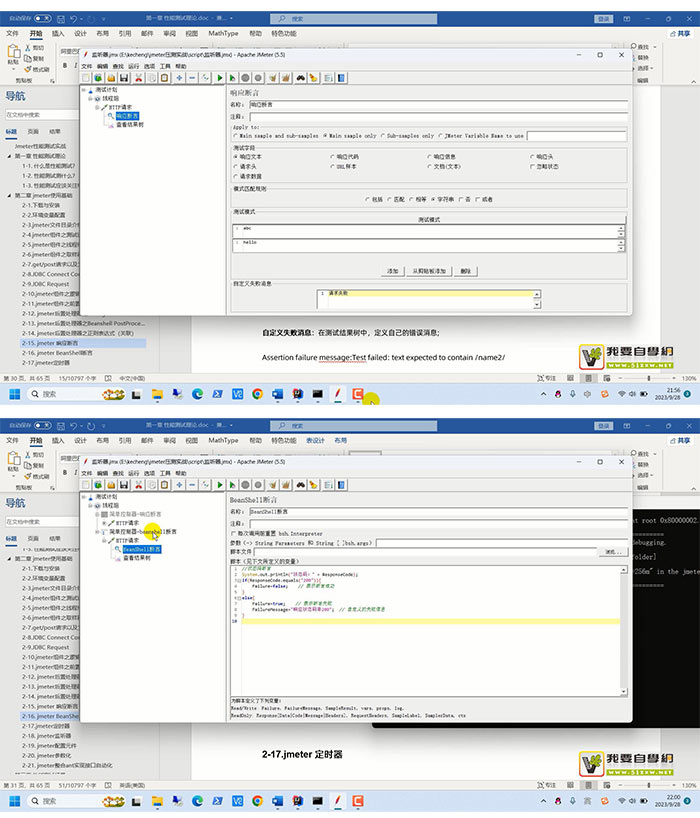700x818 pixels.
Task: Click Clear broom icon in BeanShell断言 JMeter toolbar
Action: point(272,485)
